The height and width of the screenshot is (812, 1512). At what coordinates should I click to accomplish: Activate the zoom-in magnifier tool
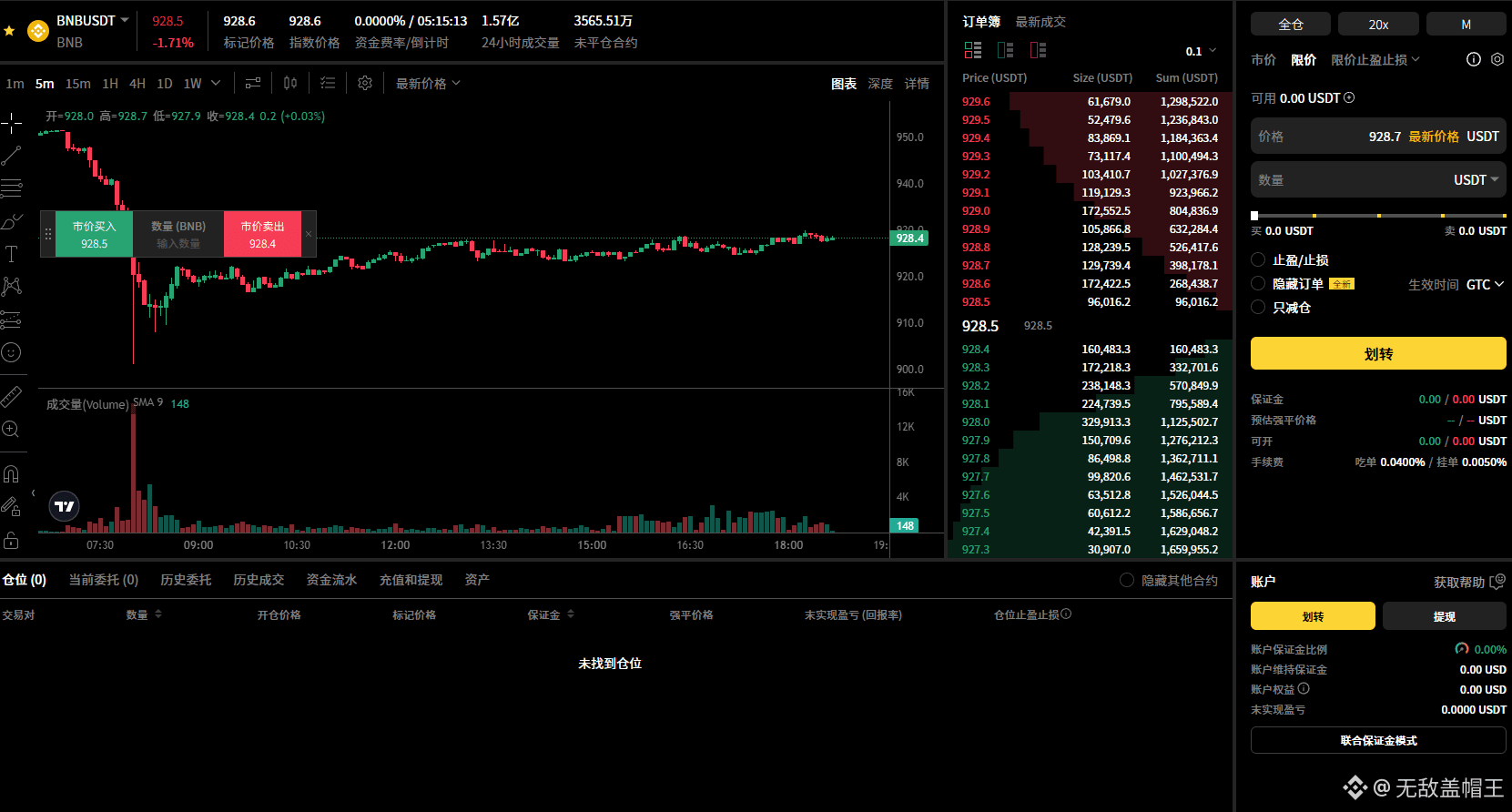tap(11, 429)
